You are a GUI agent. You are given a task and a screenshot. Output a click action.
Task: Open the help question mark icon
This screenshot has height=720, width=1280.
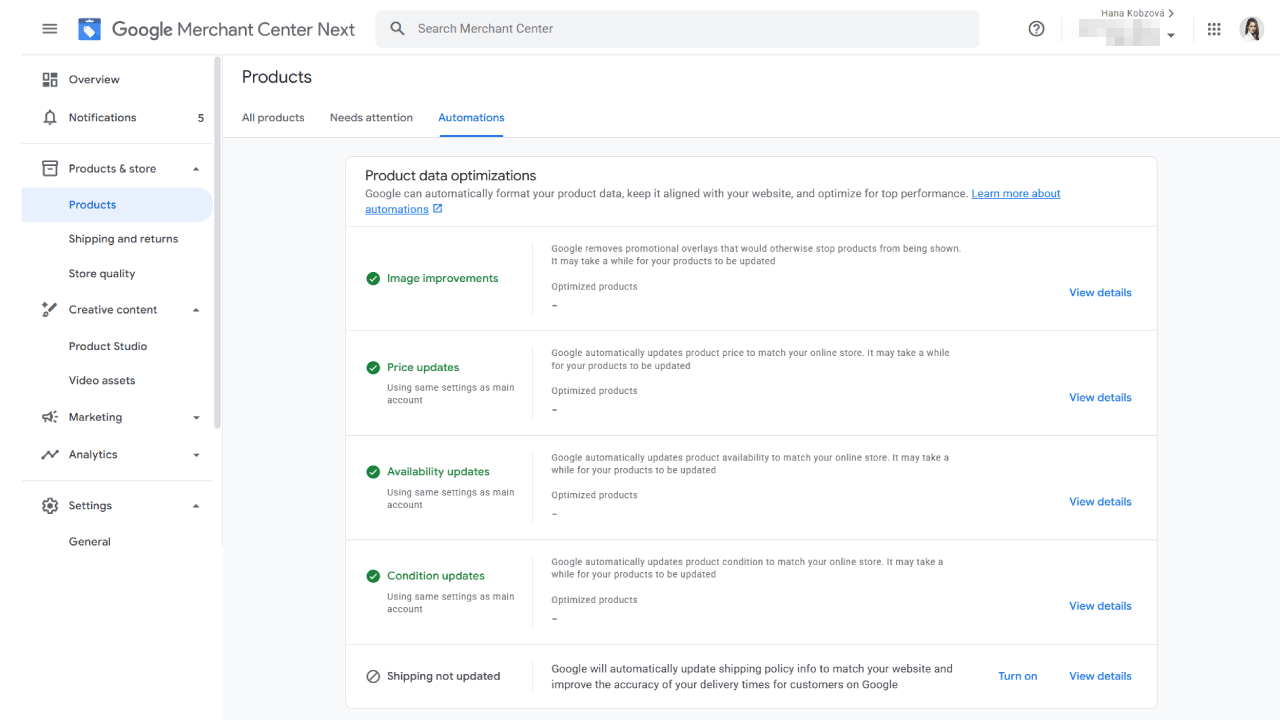(1036, 29)
